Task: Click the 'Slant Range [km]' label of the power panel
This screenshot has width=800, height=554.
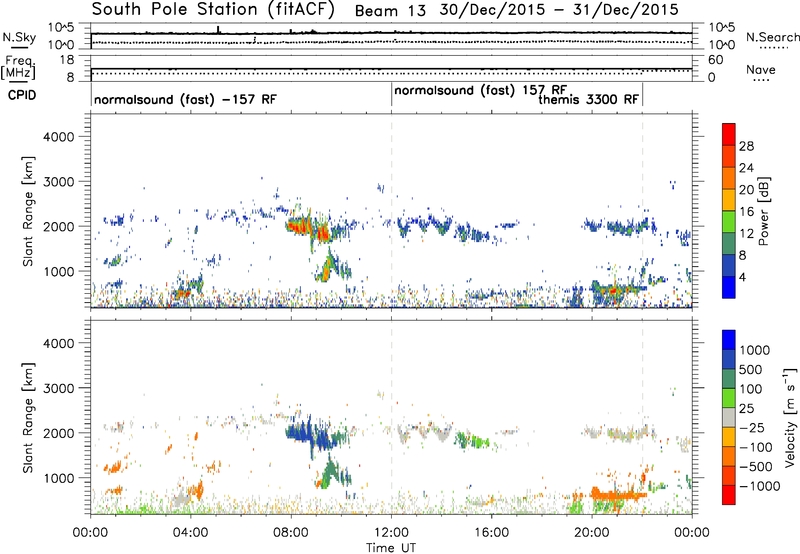Action: pos(28,211)
